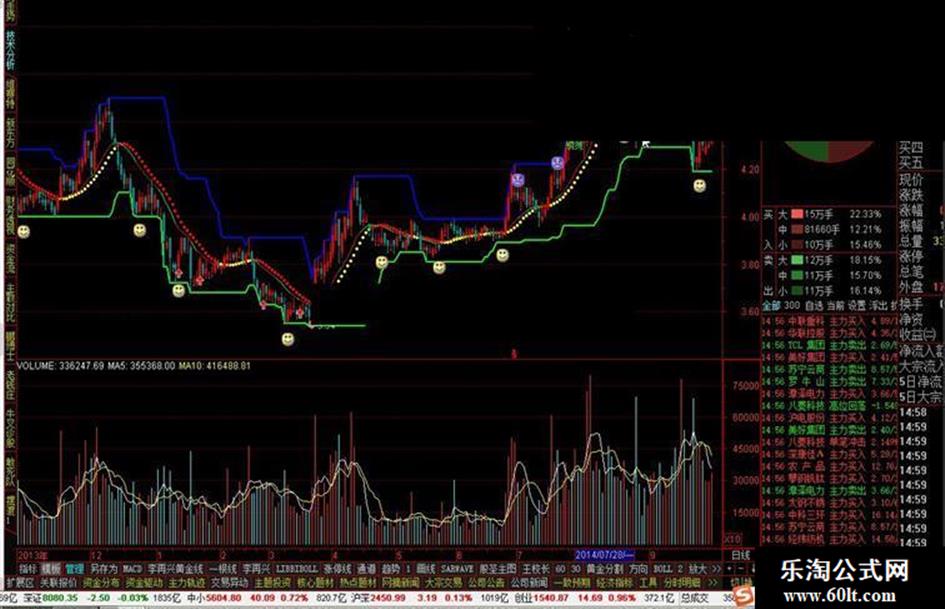Open the 交易异动 trading anomaly tab
Image resolution: width=945 pixels, height=609 pixels.
[230, 583]
